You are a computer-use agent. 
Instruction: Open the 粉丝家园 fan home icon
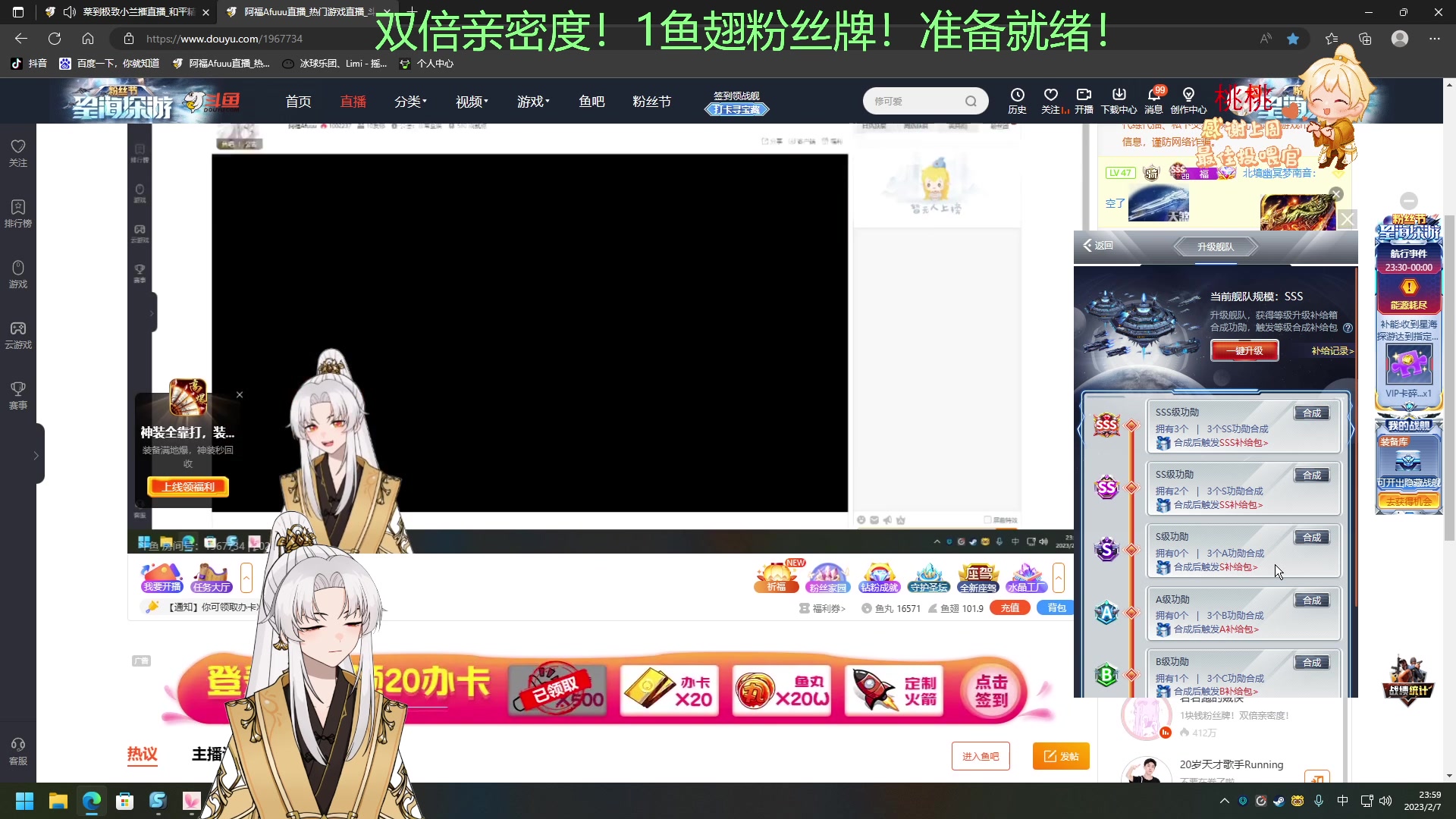[827, 578]
